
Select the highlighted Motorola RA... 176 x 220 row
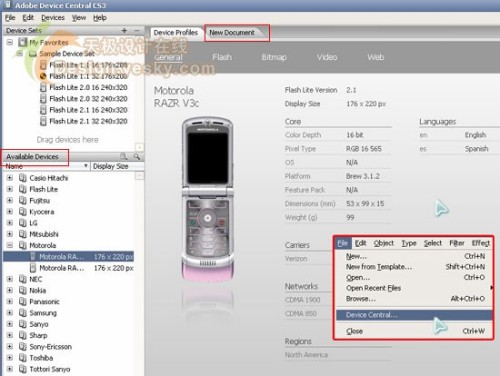pyautogui.click(x=69, y=257)
